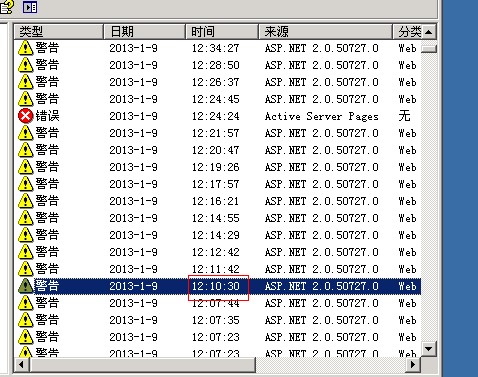Select warning icon in 12:14:55 row
Viewport: 478px width, 377px height.
tap(25, 218)
